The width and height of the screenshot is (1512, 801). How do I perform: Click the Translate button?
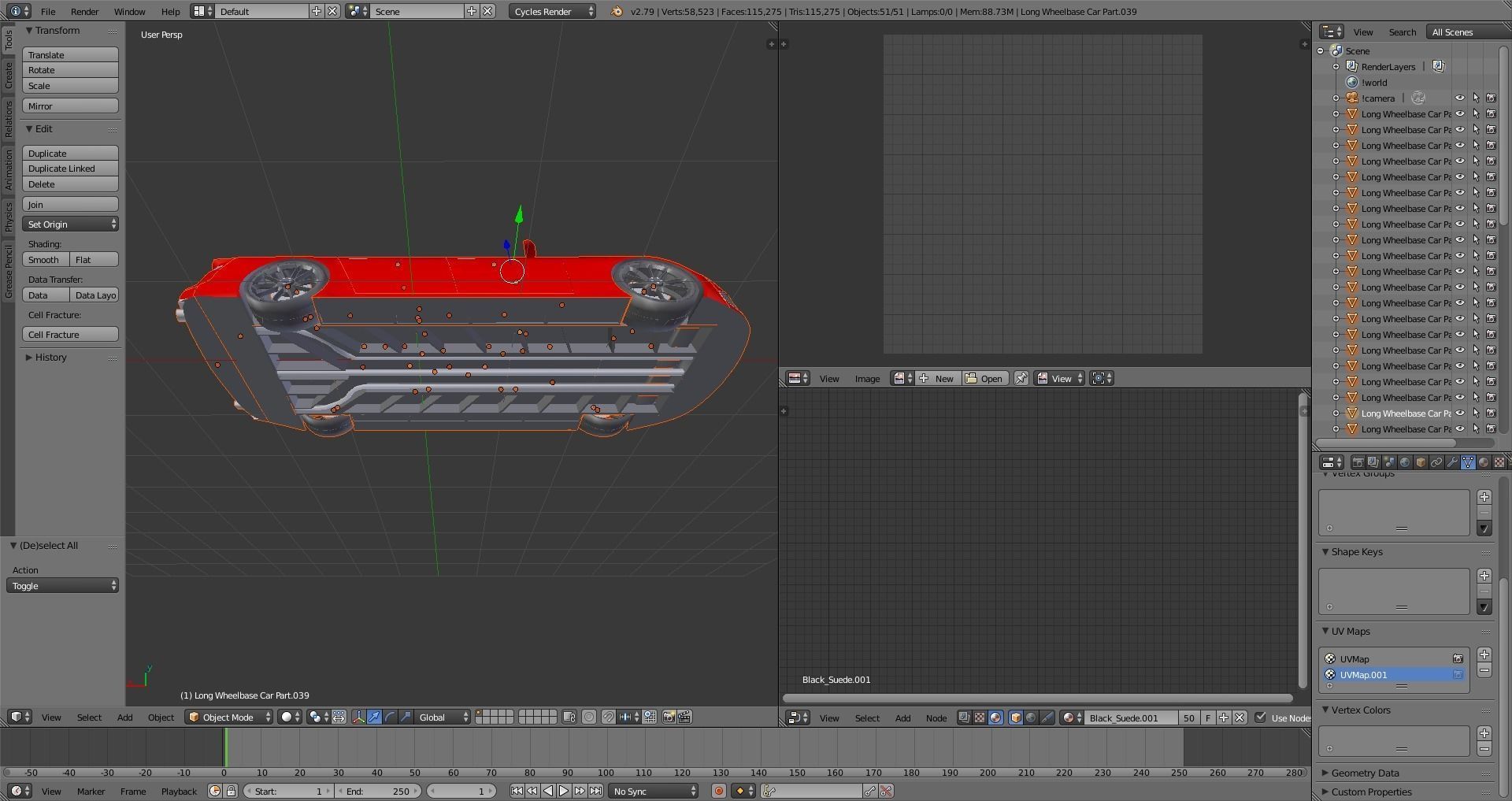click(70, 54)
